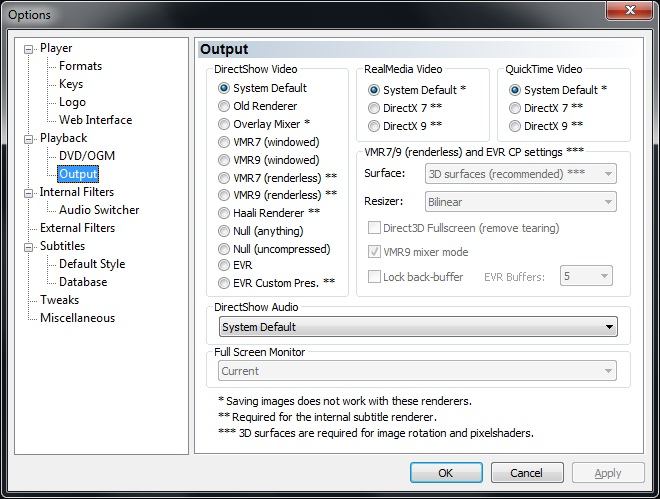
Task: Open DirectShow Audio System Default dropdown
Action: (418, 327)
